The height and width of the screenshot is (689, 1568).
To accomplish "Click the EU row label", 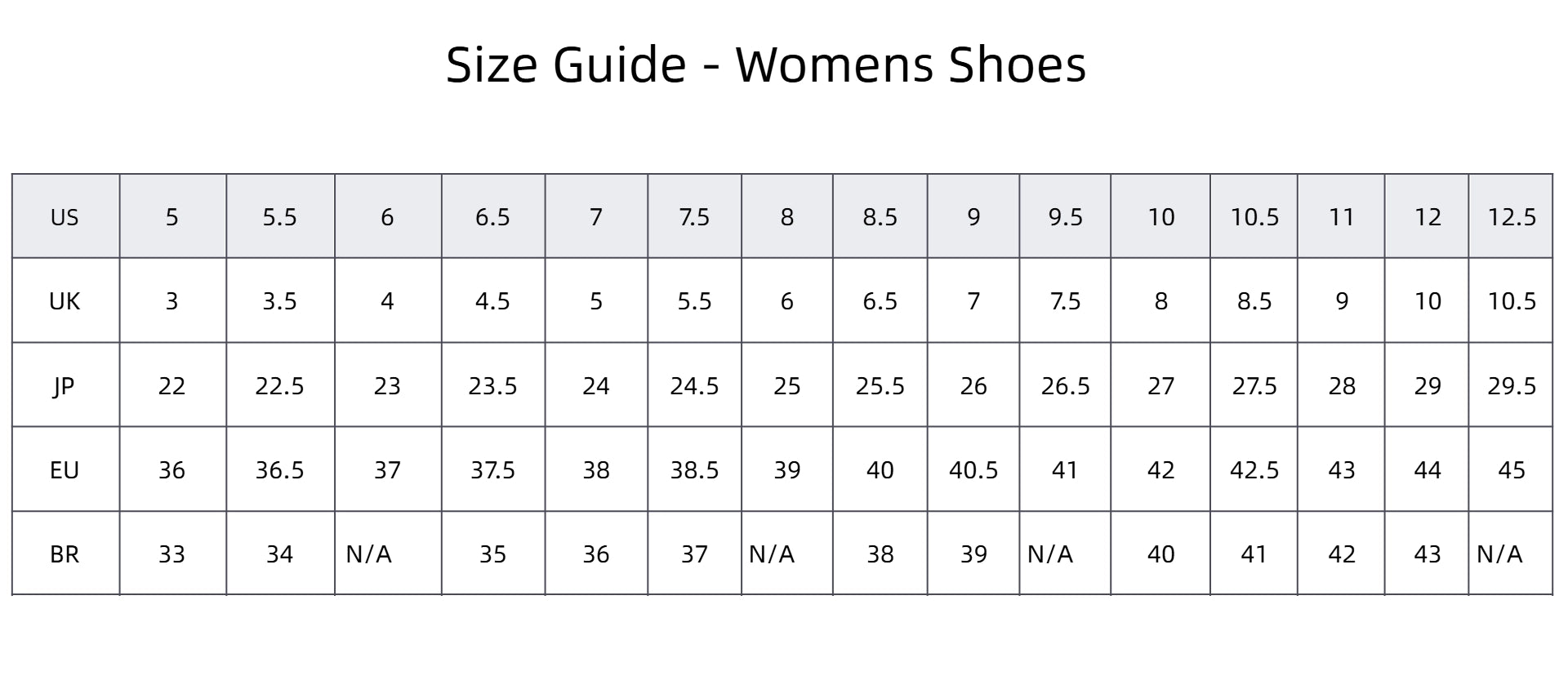I will (x=65, y=470).
